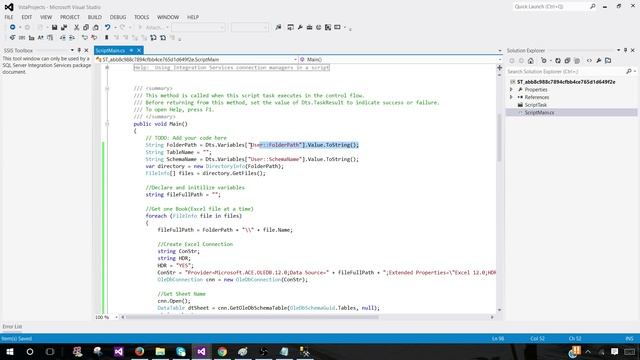Viewport: 640px width, 360px height.
Task: Open the 100 % zoom dropdown
Action: click(116, 317)
